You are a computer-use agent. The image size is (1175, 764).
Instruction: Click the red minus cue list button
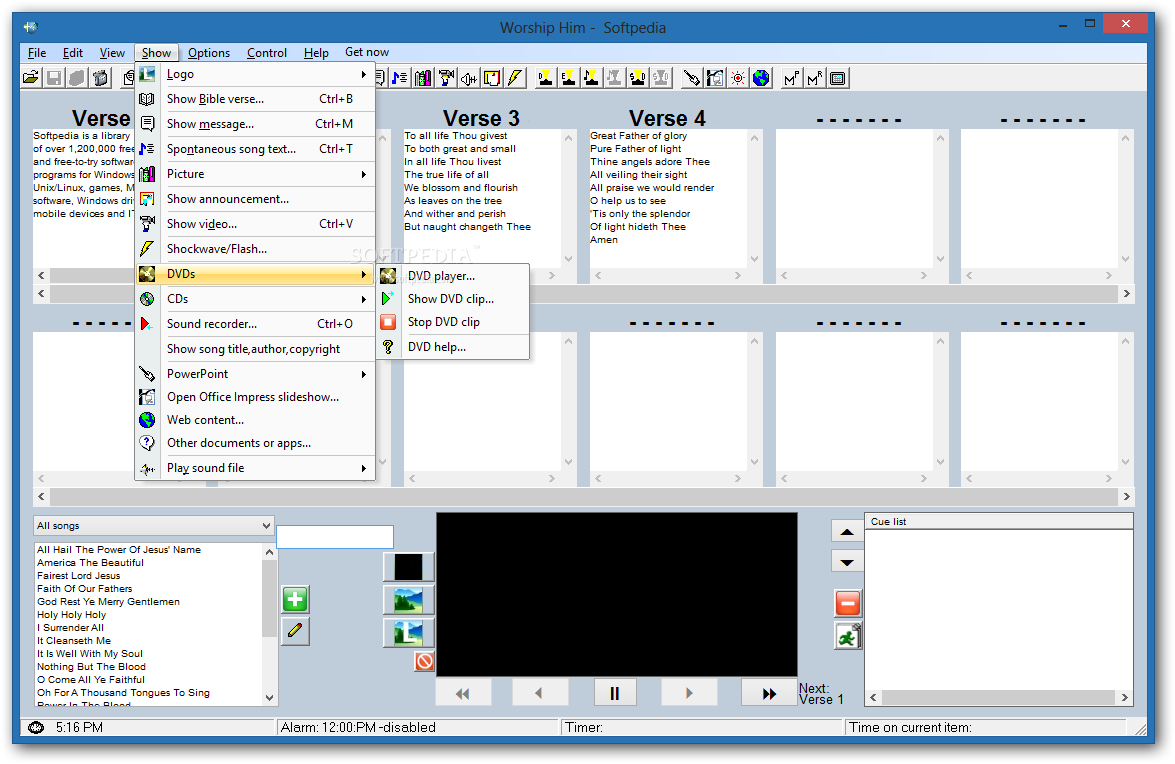(x=848, y=603)
